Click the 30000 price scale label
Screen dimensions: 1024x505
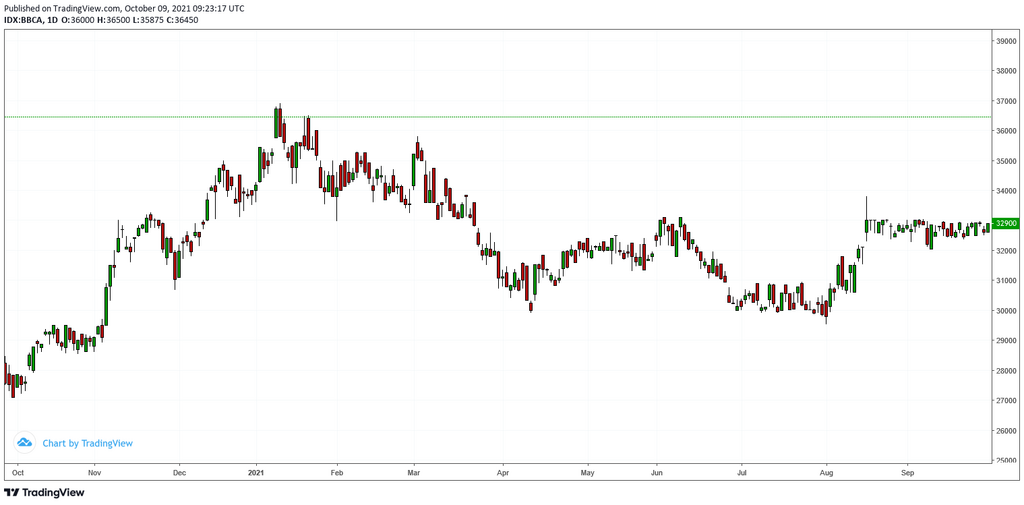tap(1005, 311)
